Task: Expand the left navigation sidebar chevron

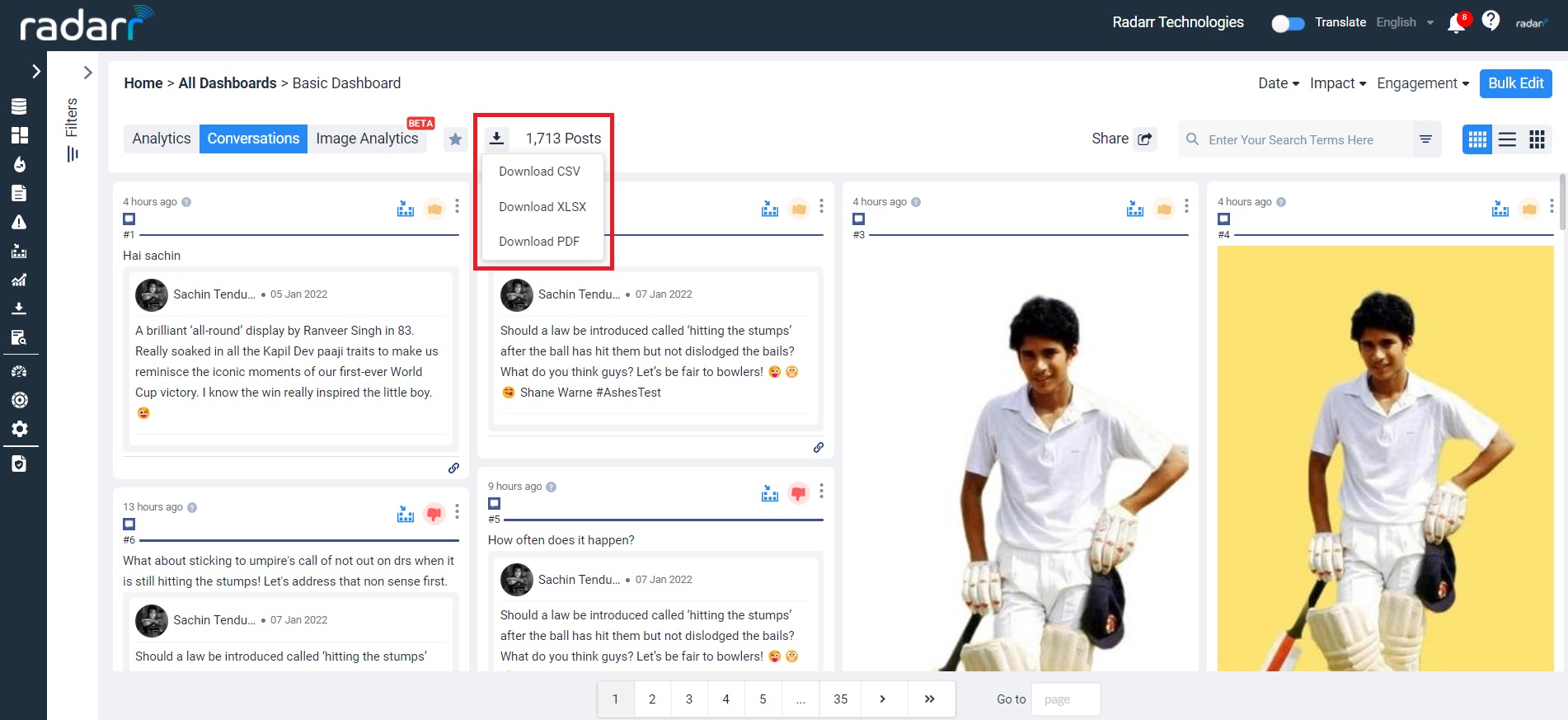Action: (35, 72)
